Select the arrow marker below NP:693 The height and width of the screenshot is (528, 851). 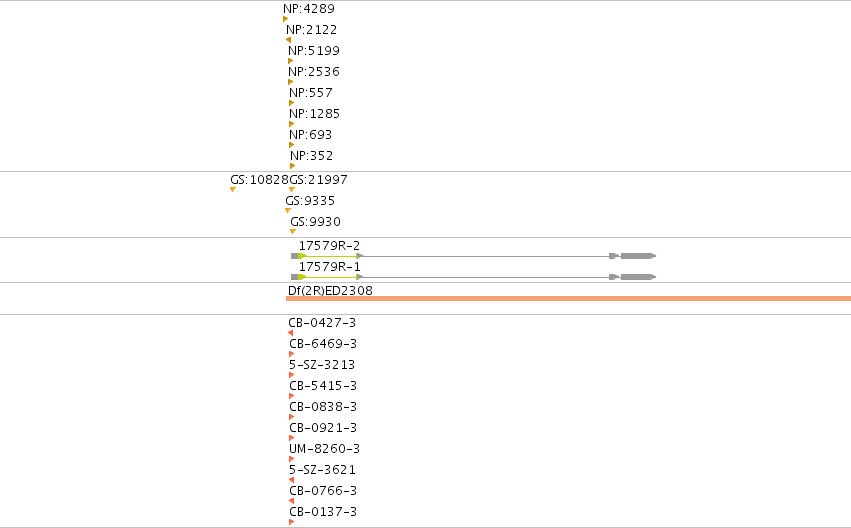pos(291,145)
